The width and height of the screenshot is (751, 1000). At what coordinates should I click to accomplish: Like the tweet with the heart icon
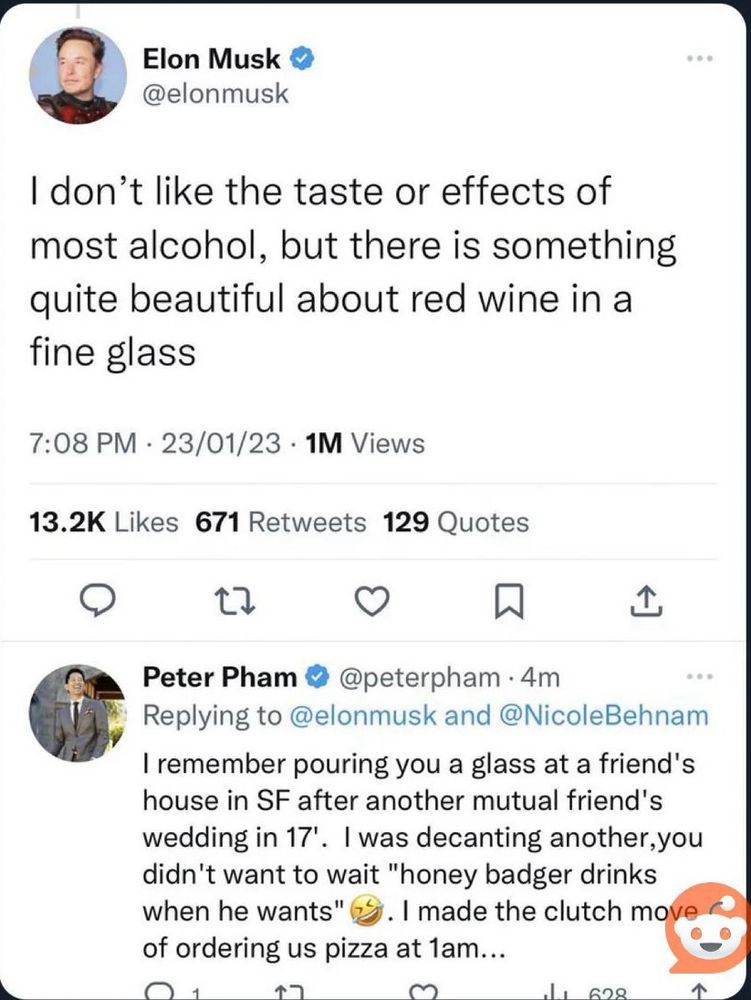pos(372,601)
